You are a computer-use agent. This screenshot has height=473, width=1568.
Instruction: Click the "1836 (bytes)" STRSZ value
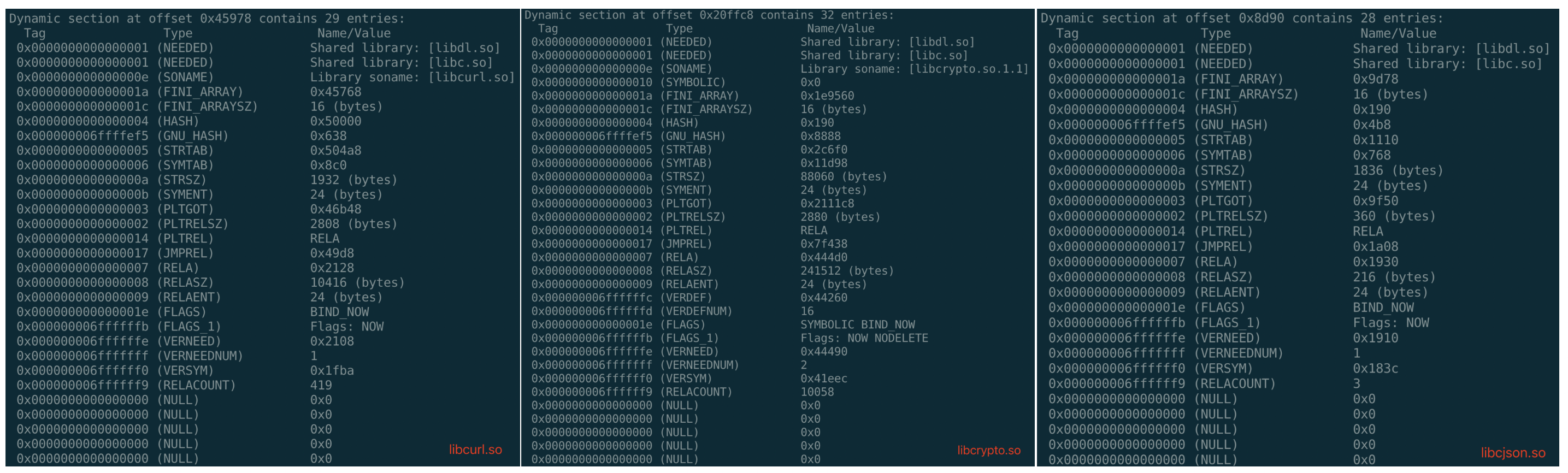1398,170
